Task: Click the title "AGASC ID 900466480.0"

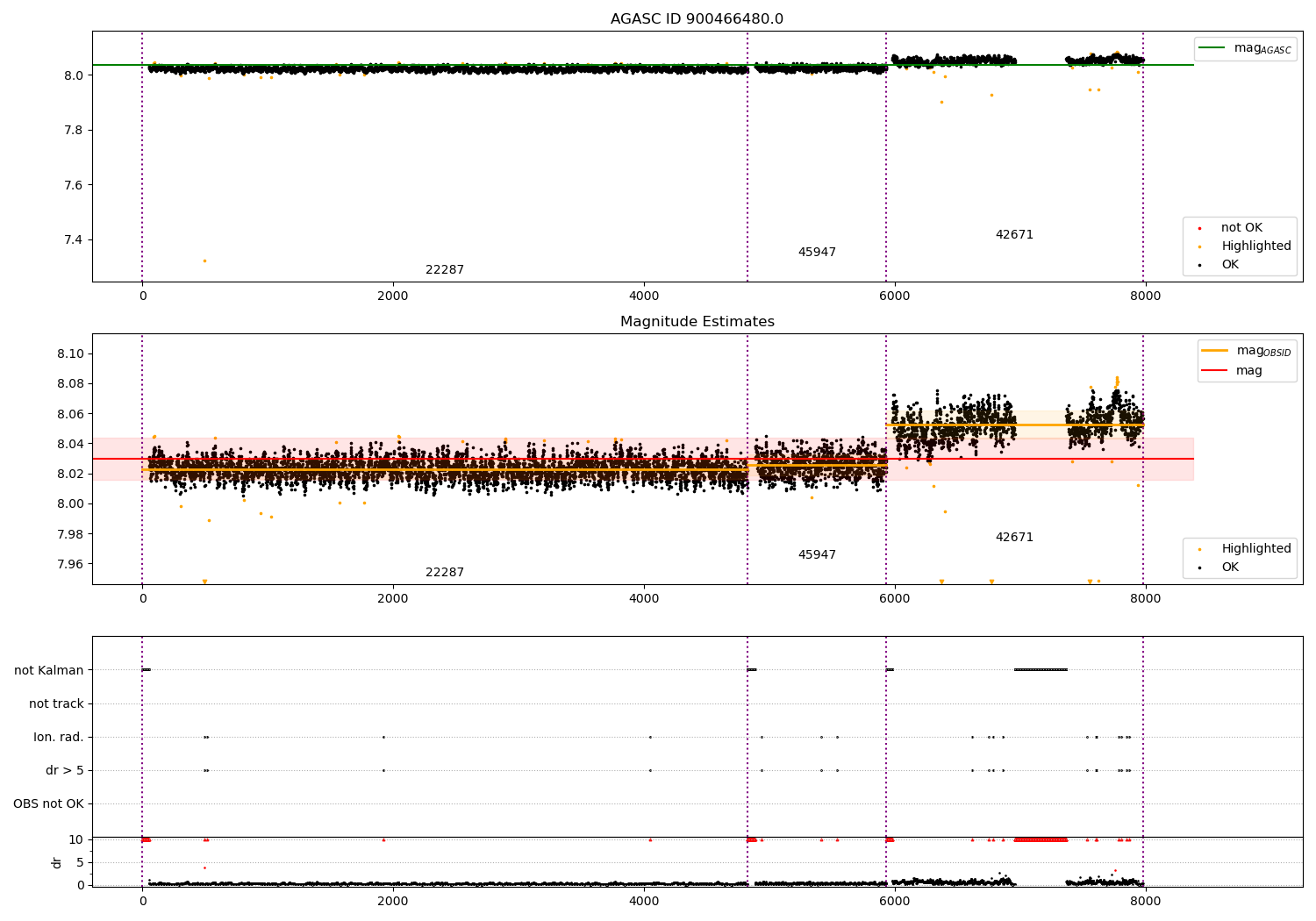Action: 697,19
